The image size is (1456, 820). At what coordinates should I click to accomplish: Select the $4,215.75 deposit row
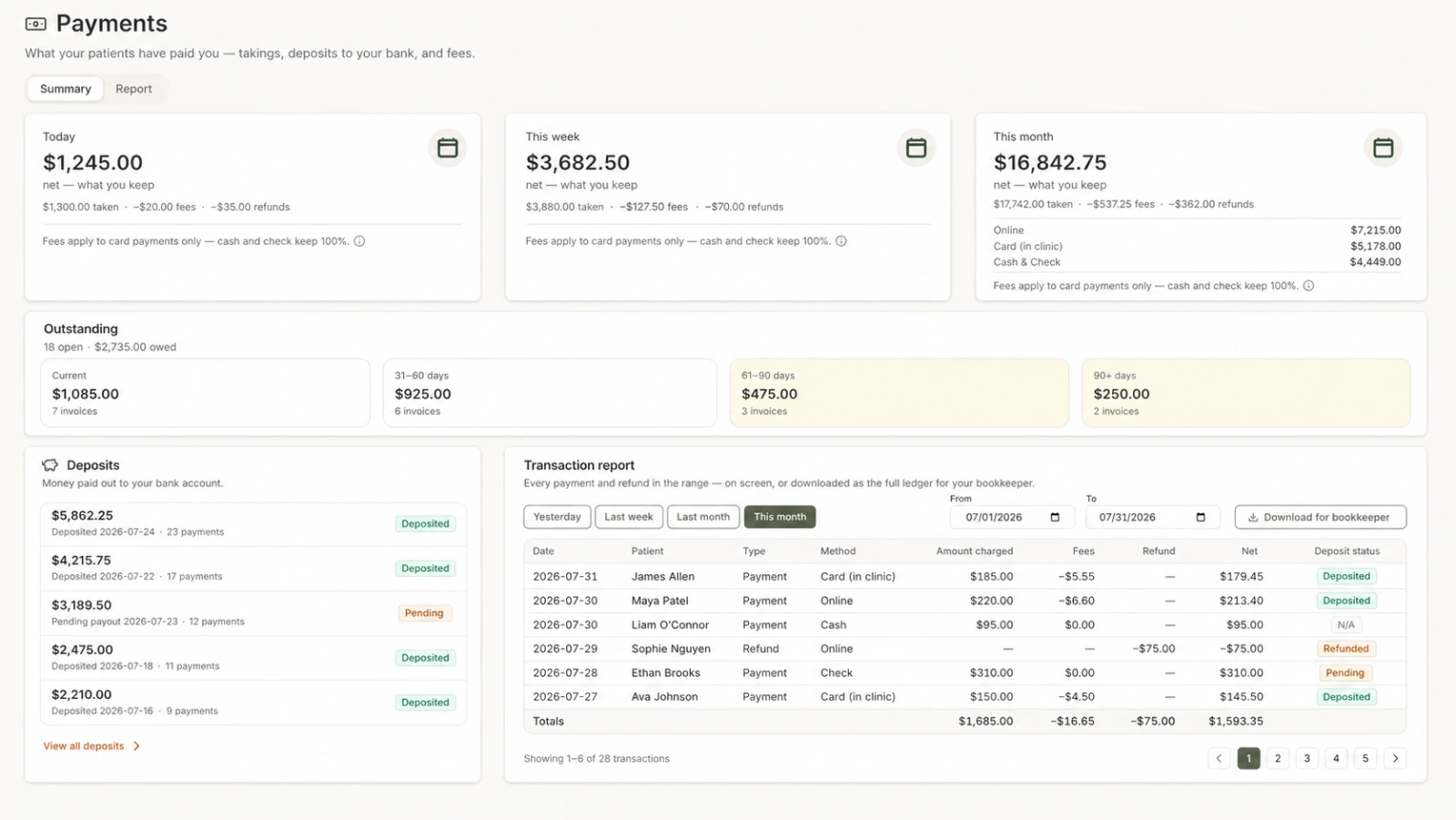pos(254,569)
